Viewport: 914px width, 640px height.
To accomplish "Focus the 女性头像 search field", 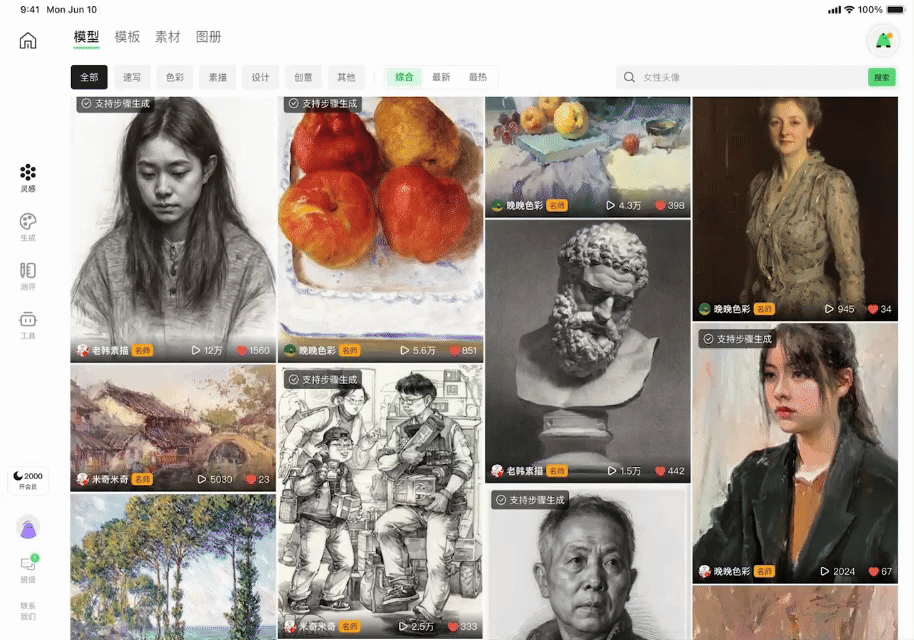I will (743, 77).
